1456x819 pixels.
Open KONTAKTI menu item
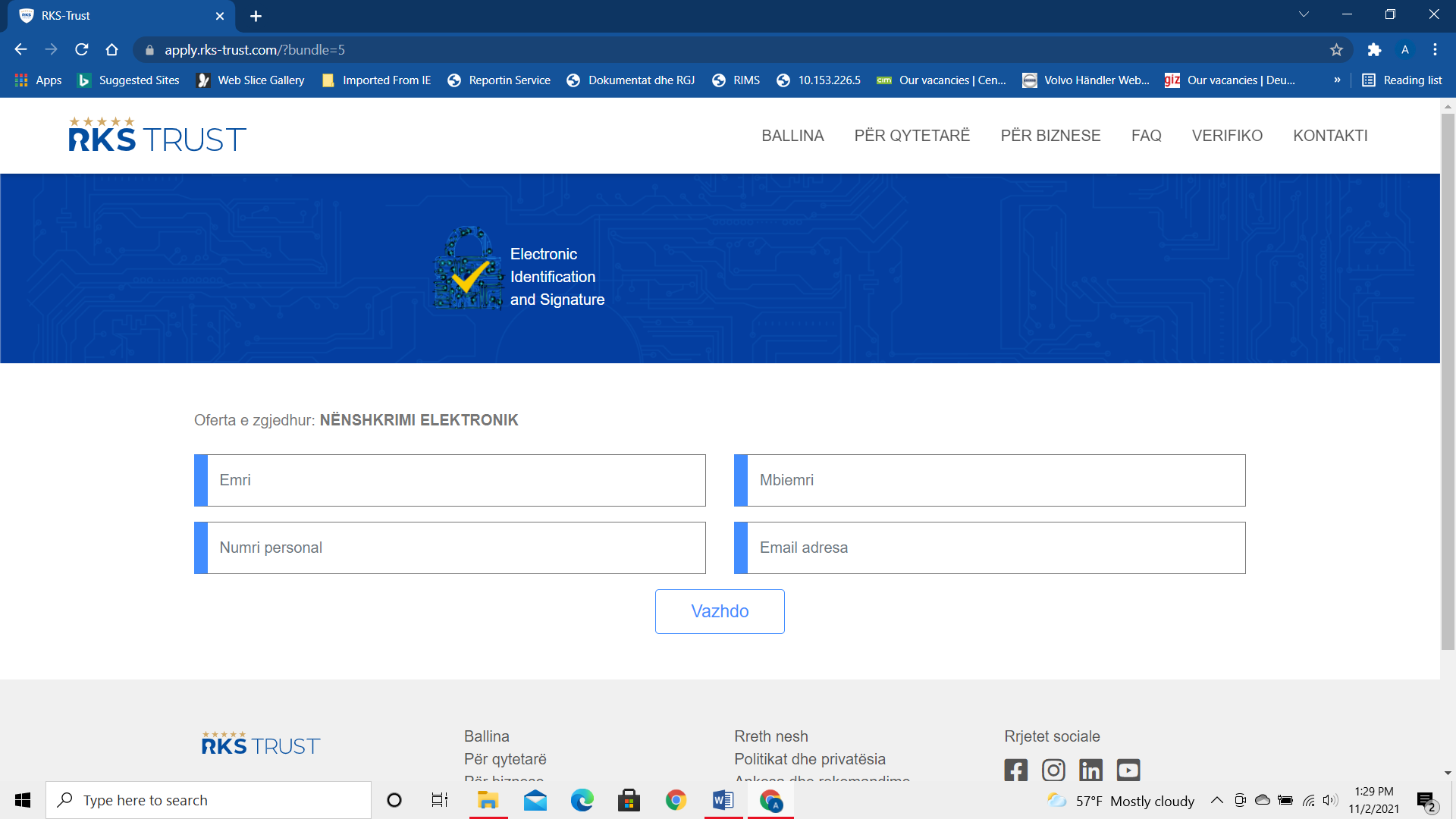1330,136
